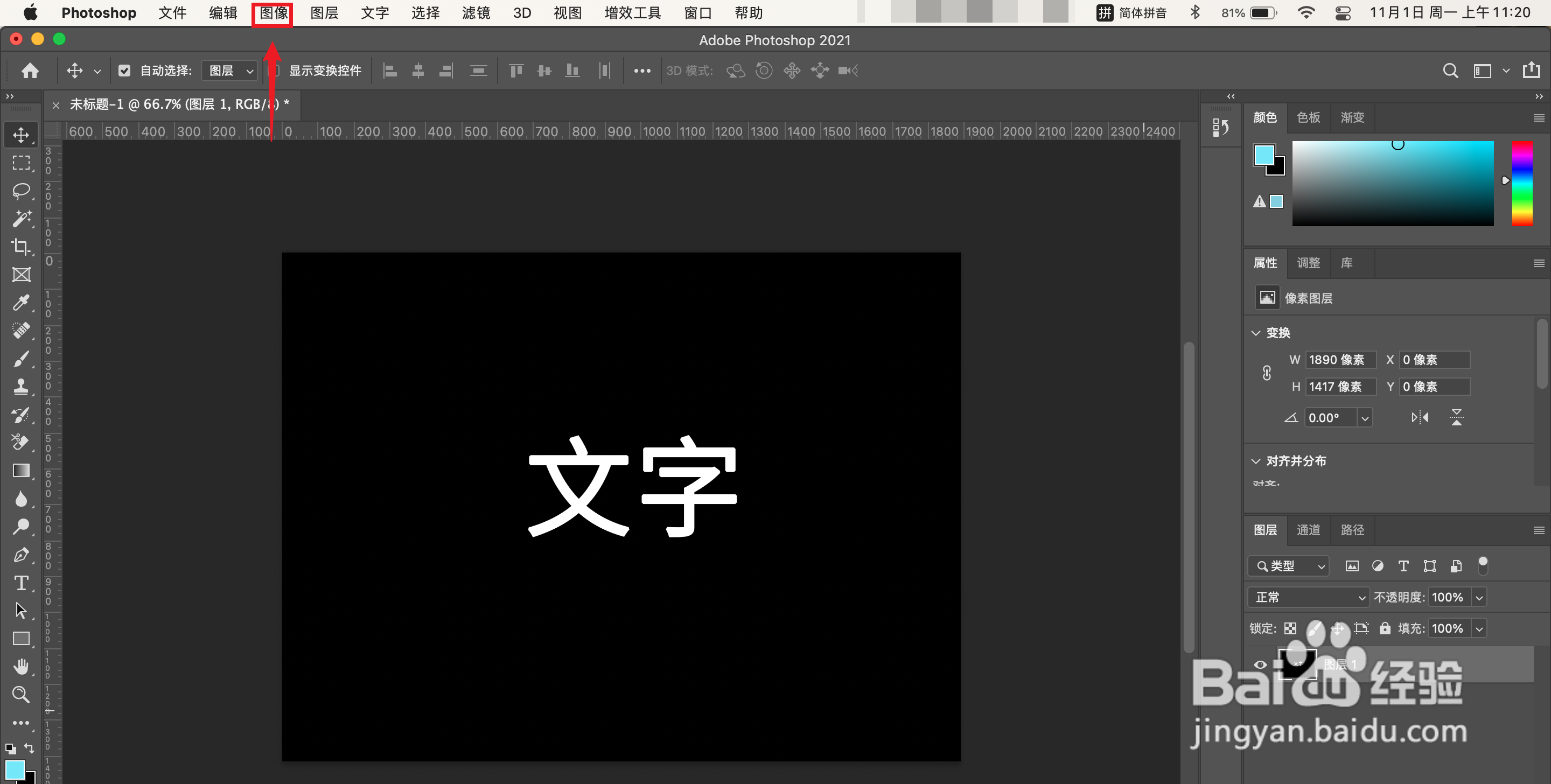This screenshot has height=784, width=1551.
Task: Click the foreground color swatch in Color panel
Action: click(1264, 155)
